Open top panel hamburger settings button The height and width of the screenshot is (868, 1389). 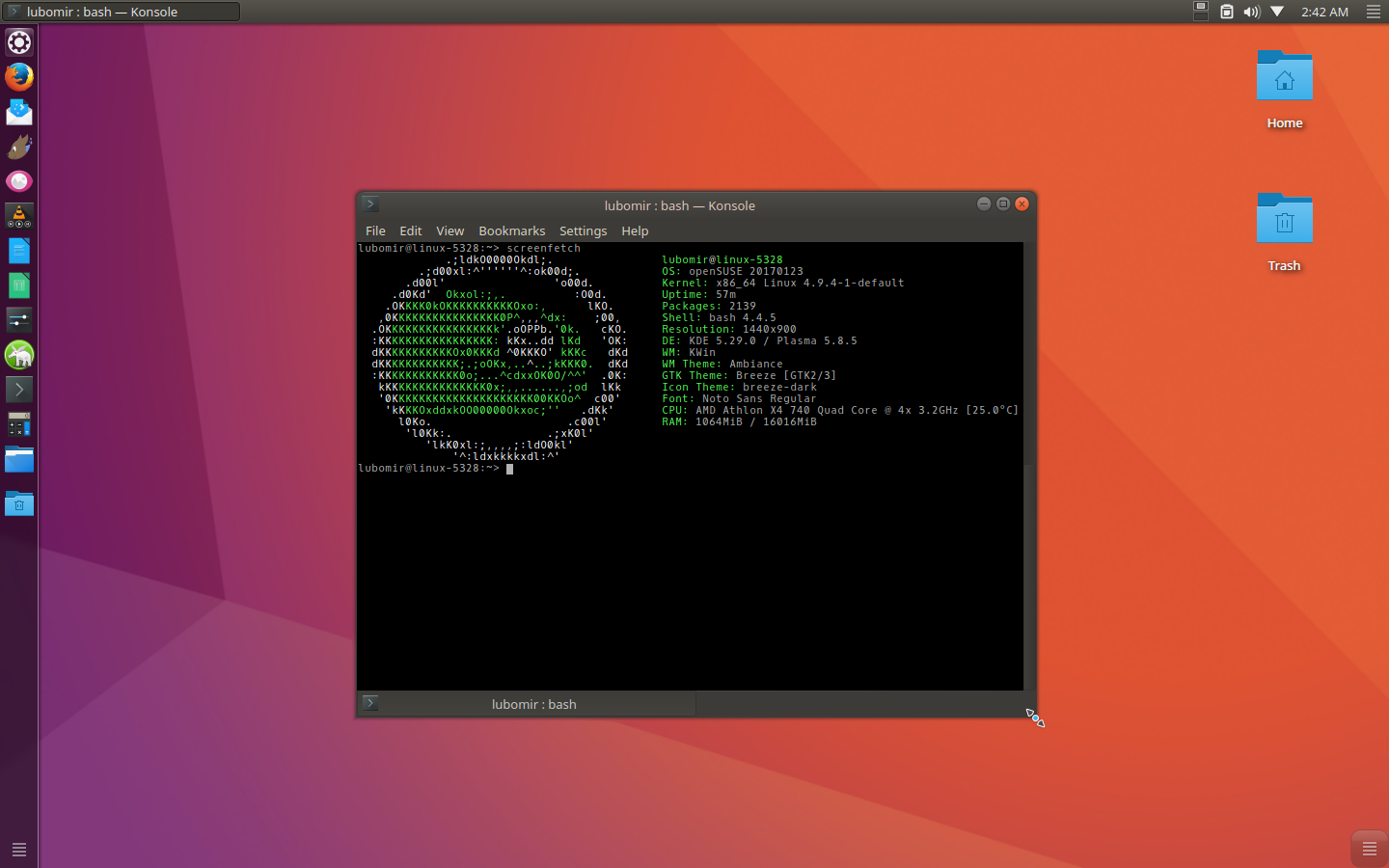click(x=1374, y=12)
